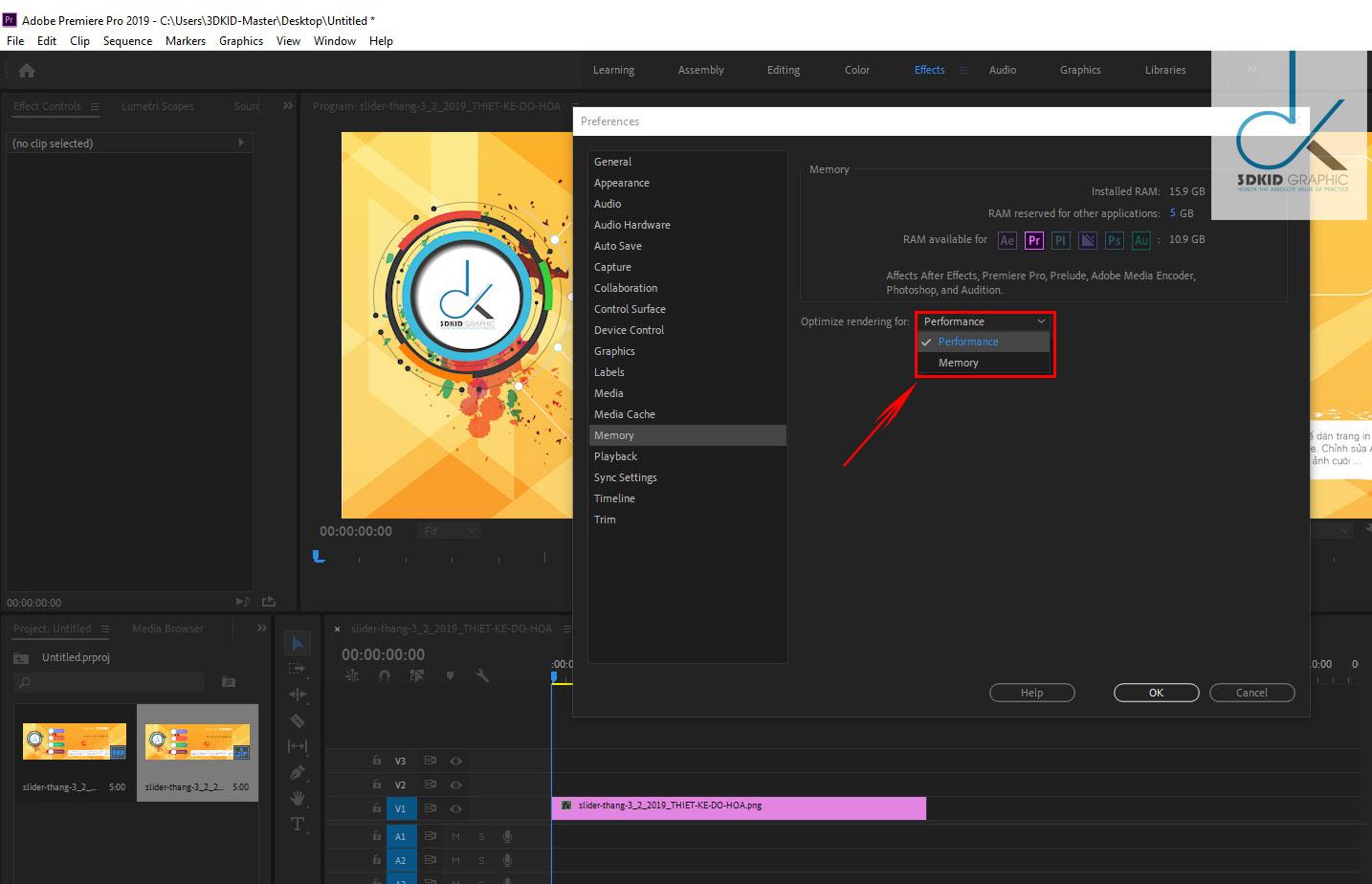Toggle V1 track output eye
Screen dimensions: 1372x884
[456, 808]
